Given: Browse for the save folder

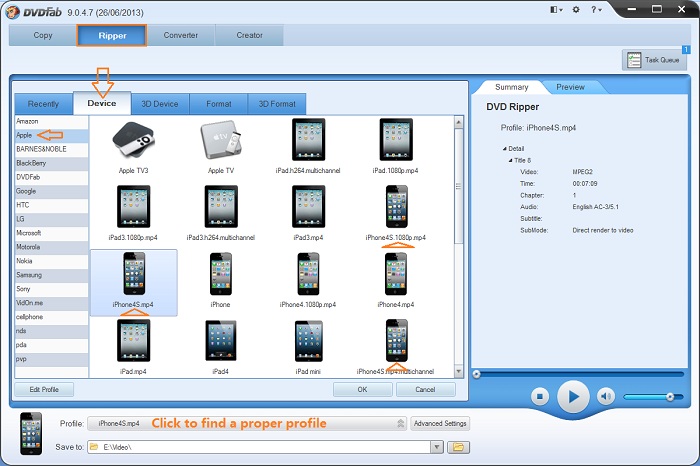Looking at the screenshot, I should (458, 447).
